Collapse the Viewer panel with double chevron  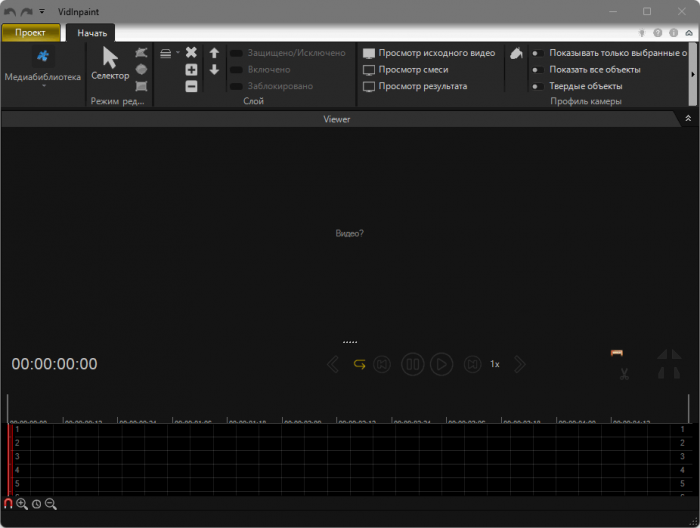pos(688,118)
